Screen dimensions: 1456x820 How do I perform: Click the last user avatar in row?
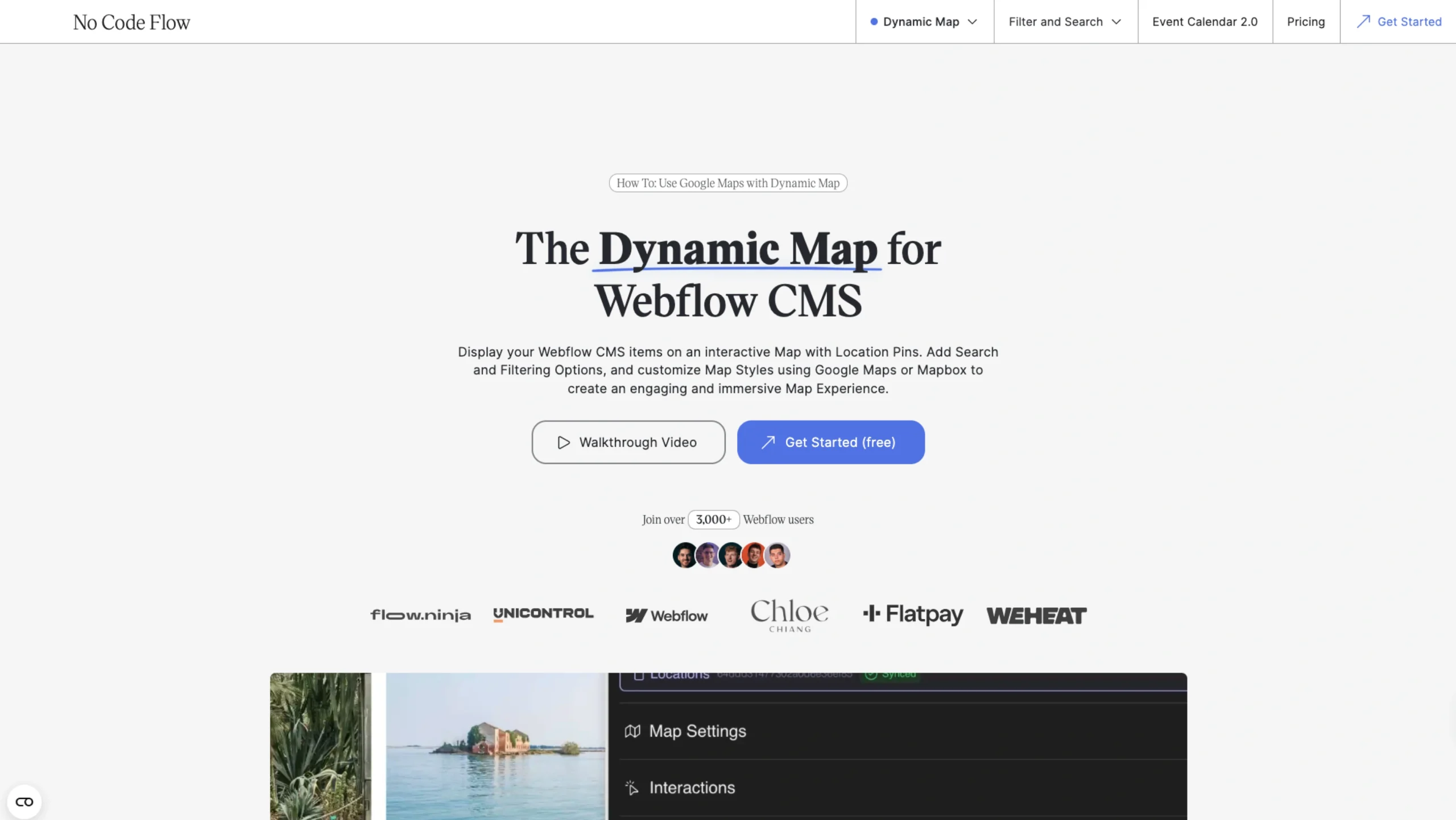pyautogui.click(x=777, y=555)
